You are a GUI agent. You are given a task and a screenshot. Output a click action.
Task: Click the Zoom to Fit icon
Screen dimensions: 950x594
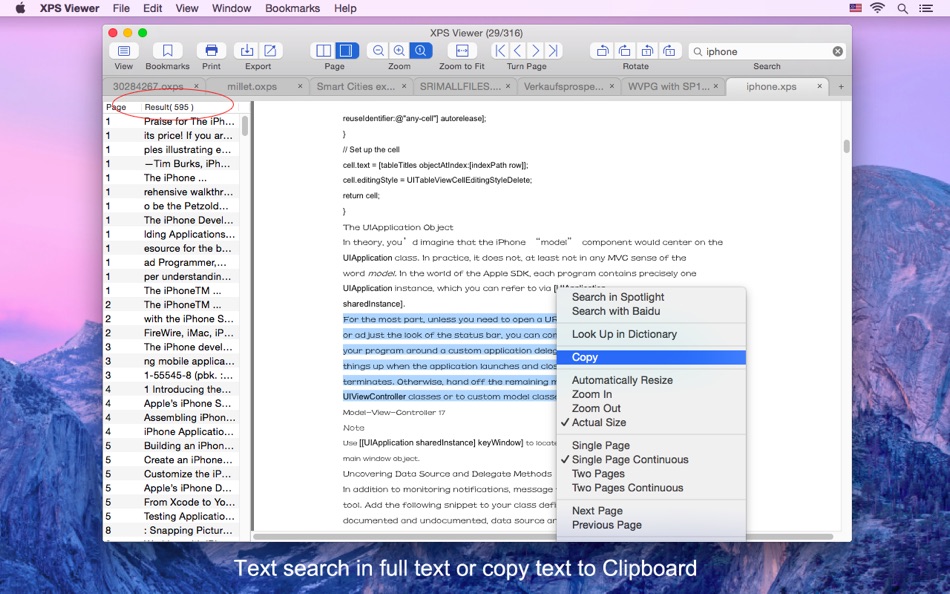pos(462,51)
